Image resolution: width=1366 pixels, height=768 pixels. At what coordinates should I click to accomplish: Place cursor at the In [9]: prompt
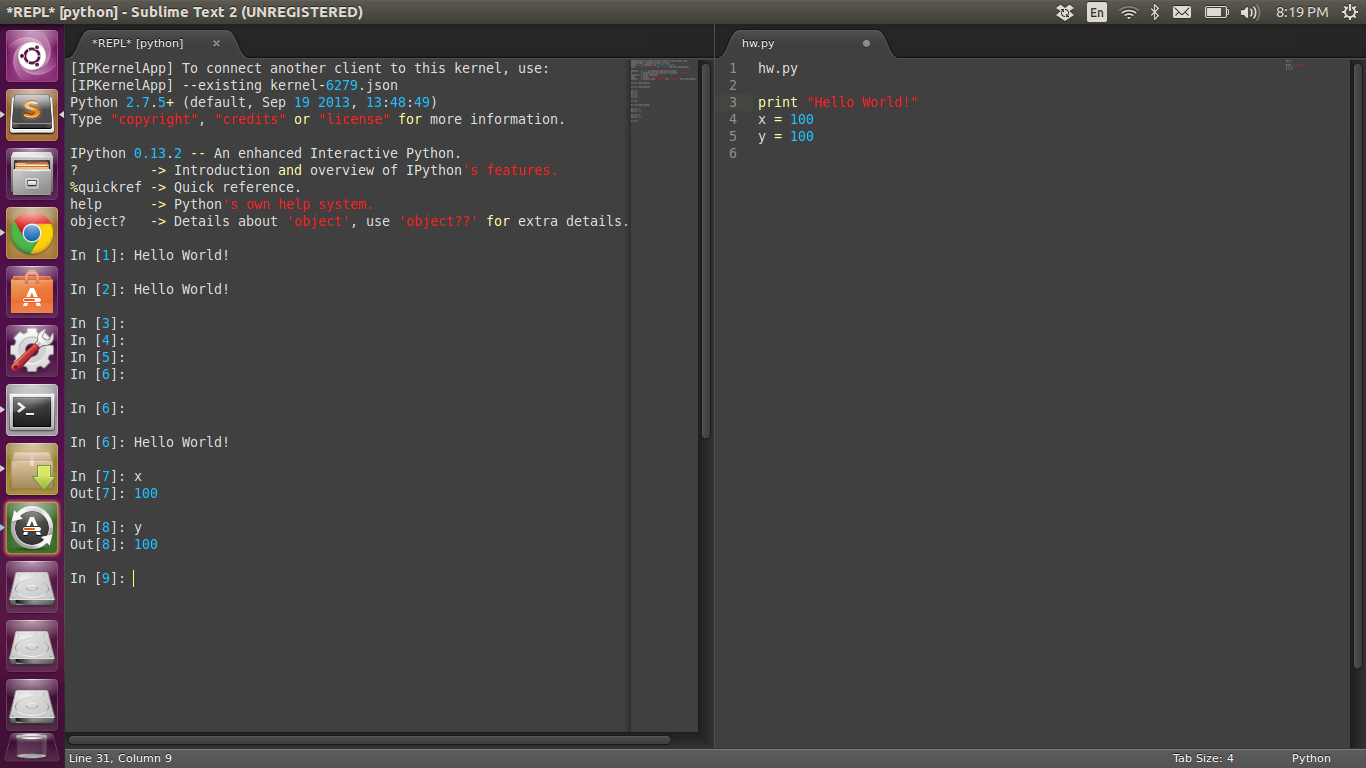[x=133, y=578]
